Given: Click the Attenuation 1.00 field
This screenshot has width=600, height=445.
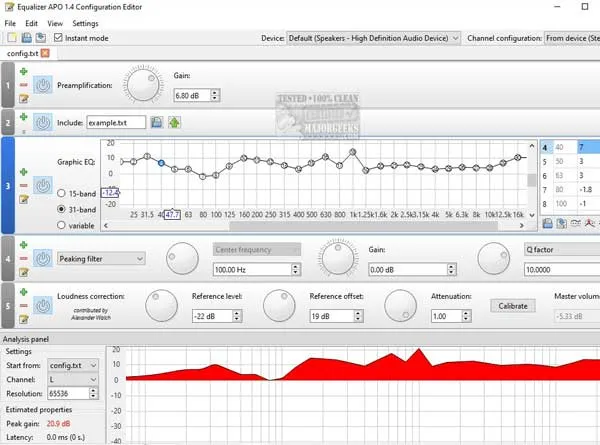Looking at the screenshot, I should tap(447, 316).
